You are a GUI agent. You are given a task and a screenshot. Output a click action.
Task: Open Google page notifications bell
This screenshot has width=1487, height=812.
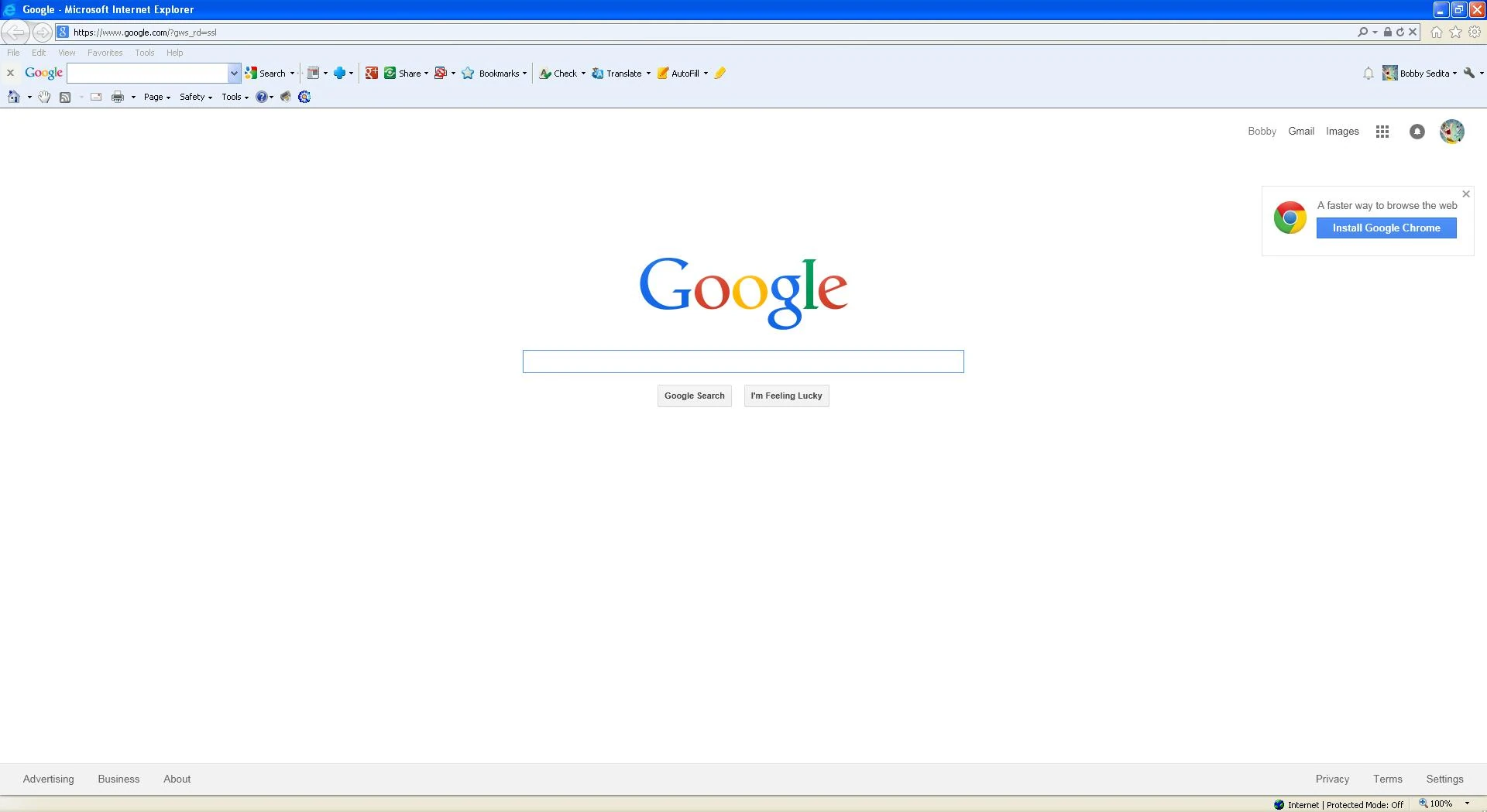click(1417, 132)
